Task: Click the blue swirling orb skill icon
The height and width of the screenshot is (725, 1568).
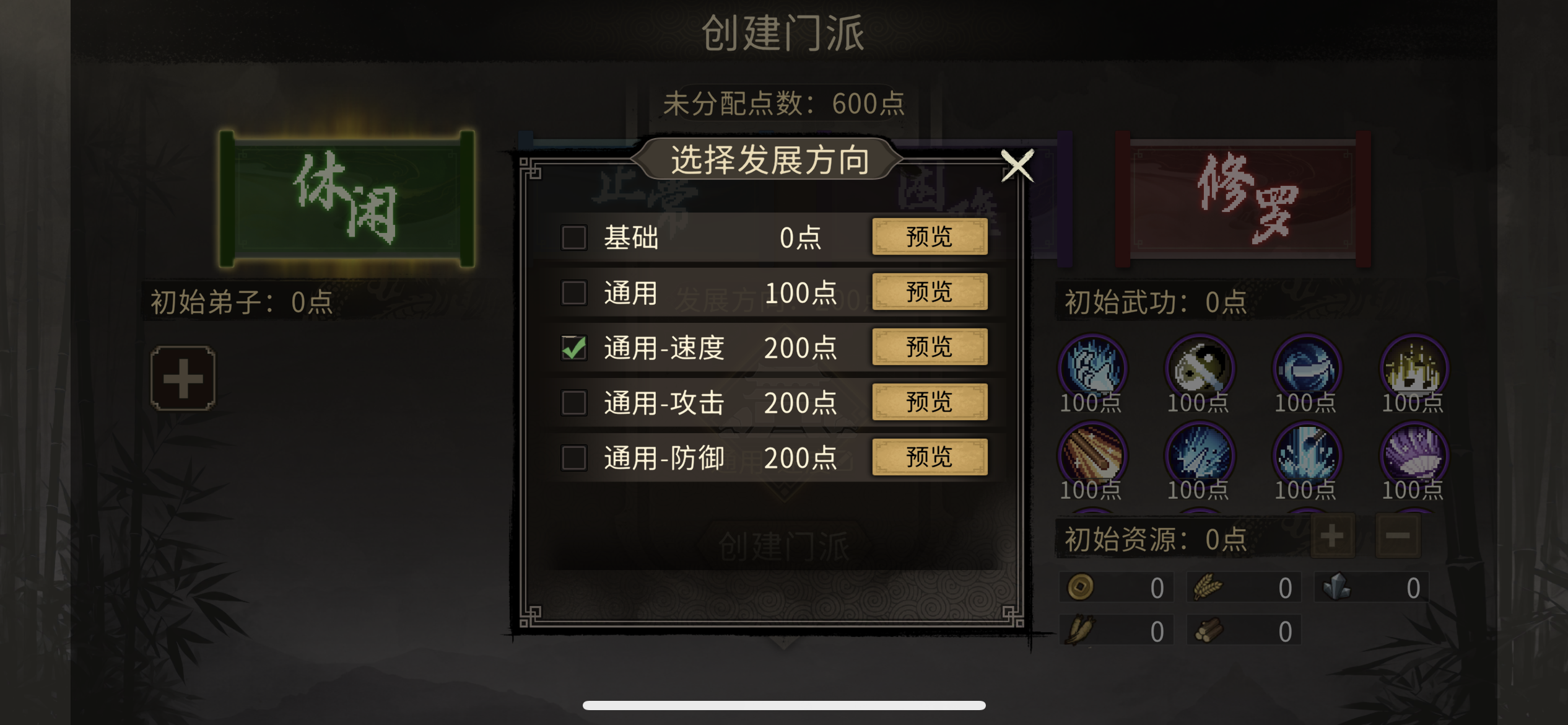Action: 1307,367
